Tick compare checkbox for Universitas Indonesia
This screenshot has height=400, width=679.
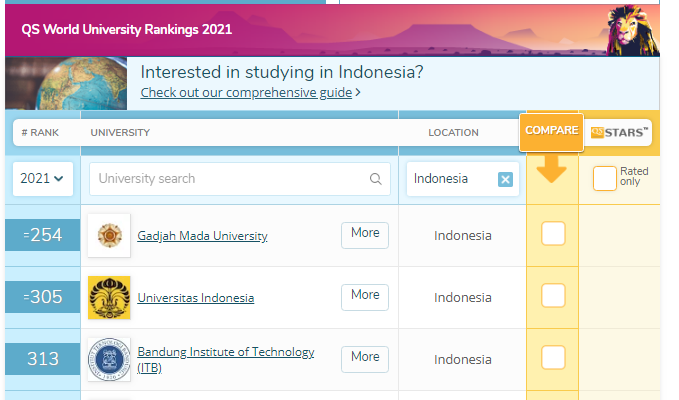553,296
